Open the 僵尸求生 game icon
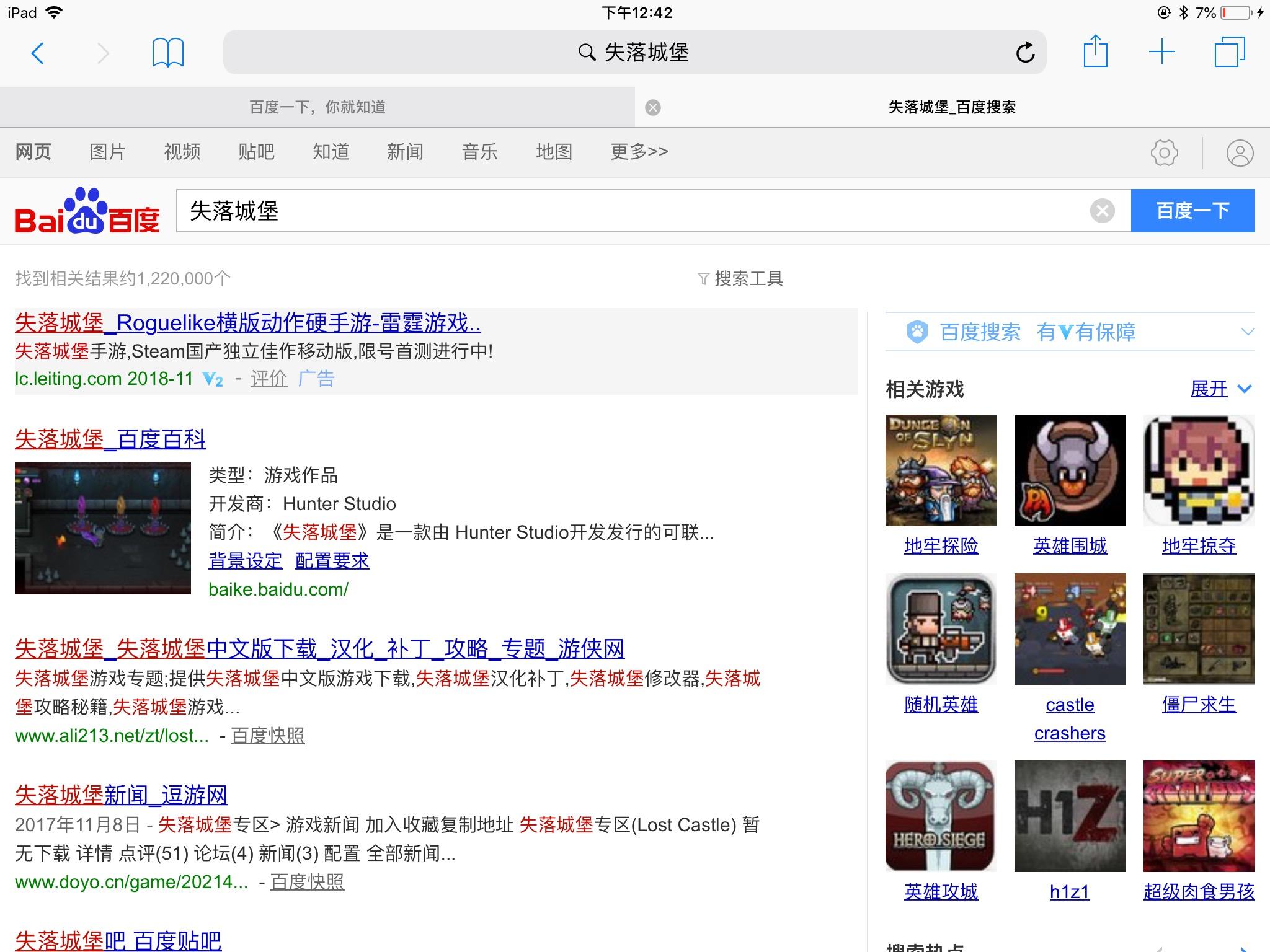The image size is (1270, 952). tap(1199, 629)
